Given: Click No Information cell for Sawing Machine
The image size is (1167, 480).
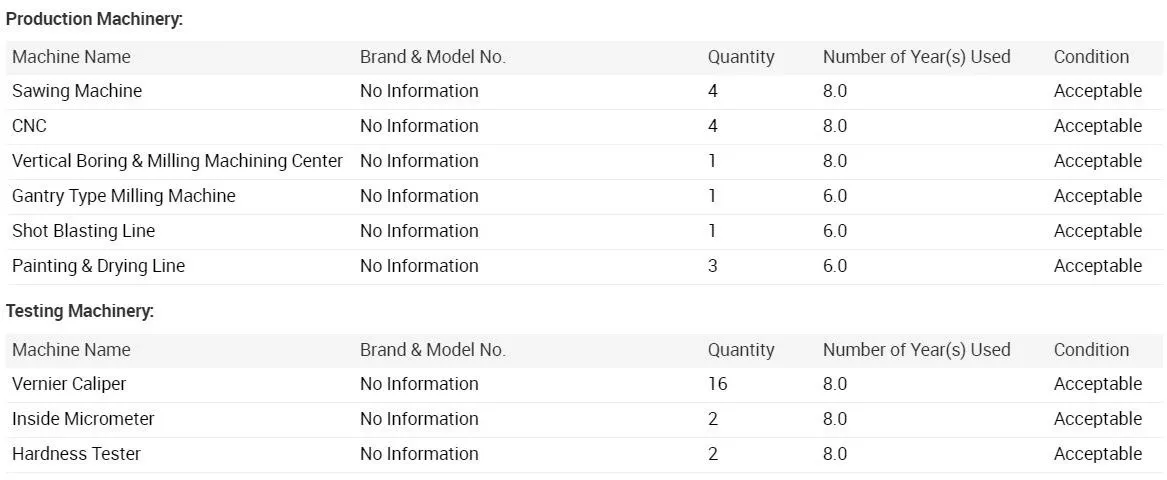Looking at the screenshot, I should click(419, 91).
